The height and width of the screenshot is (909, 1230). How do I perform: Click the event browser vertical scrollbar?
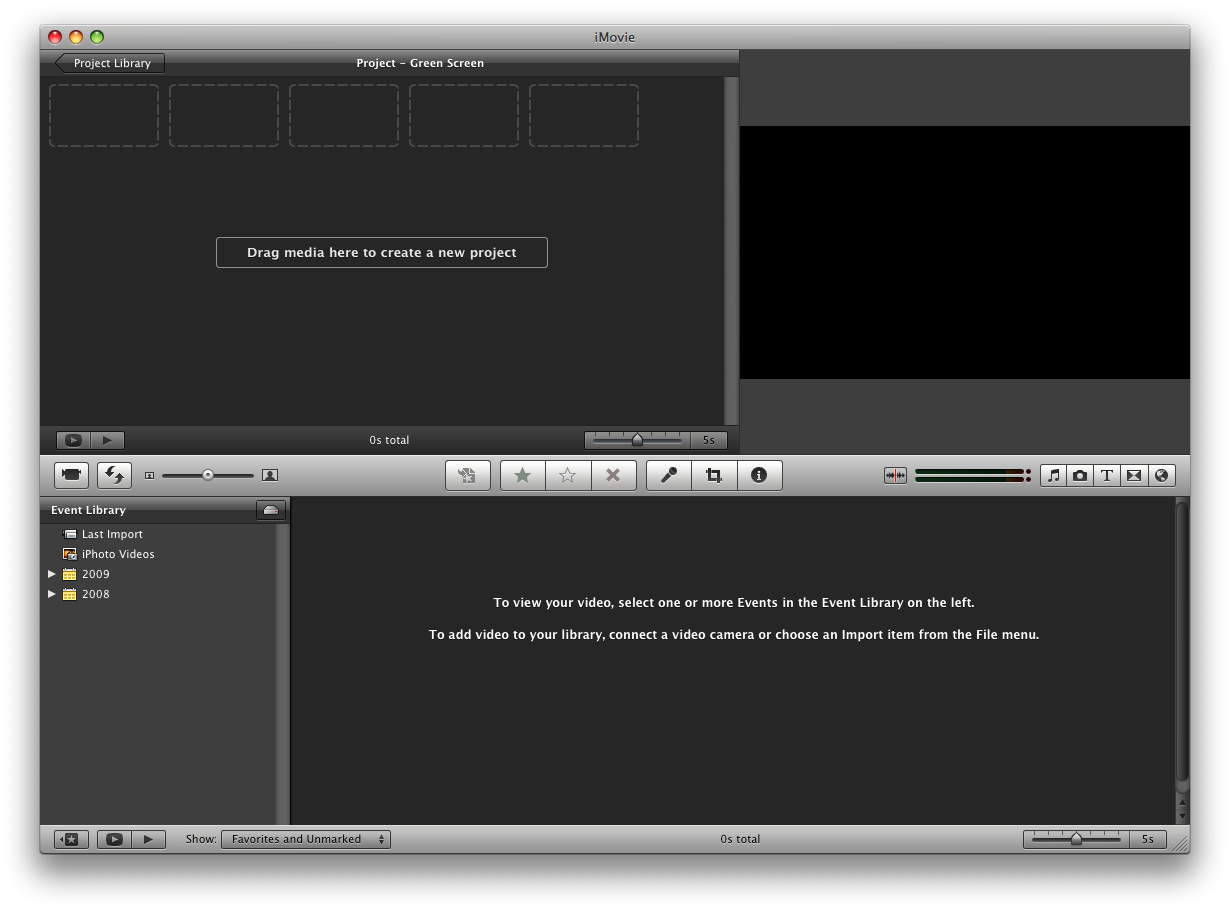1182,640
